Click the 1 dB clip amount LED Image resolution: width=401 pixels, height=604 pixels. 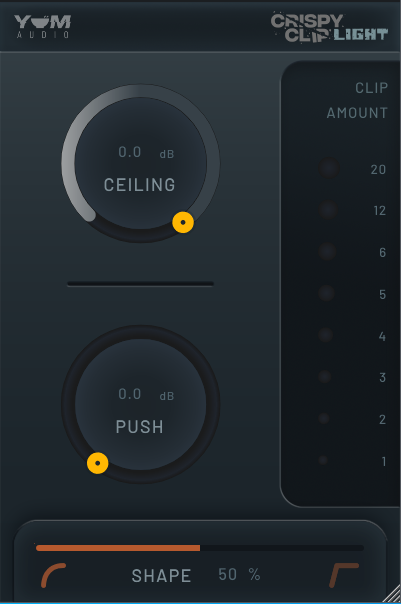point(323,460)
